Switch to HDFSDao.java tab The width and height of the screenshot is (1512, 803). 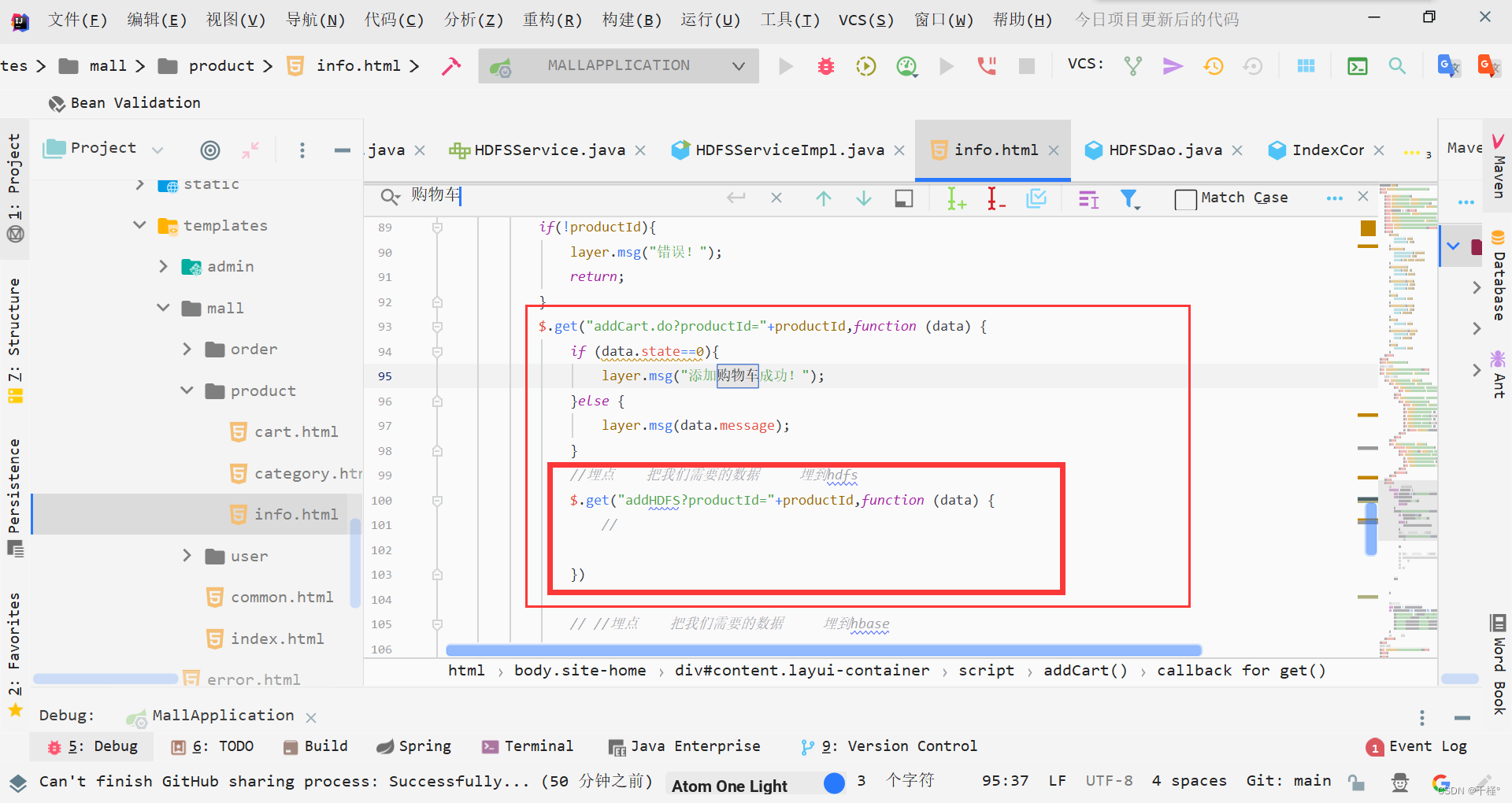[x=1165, y=150]
